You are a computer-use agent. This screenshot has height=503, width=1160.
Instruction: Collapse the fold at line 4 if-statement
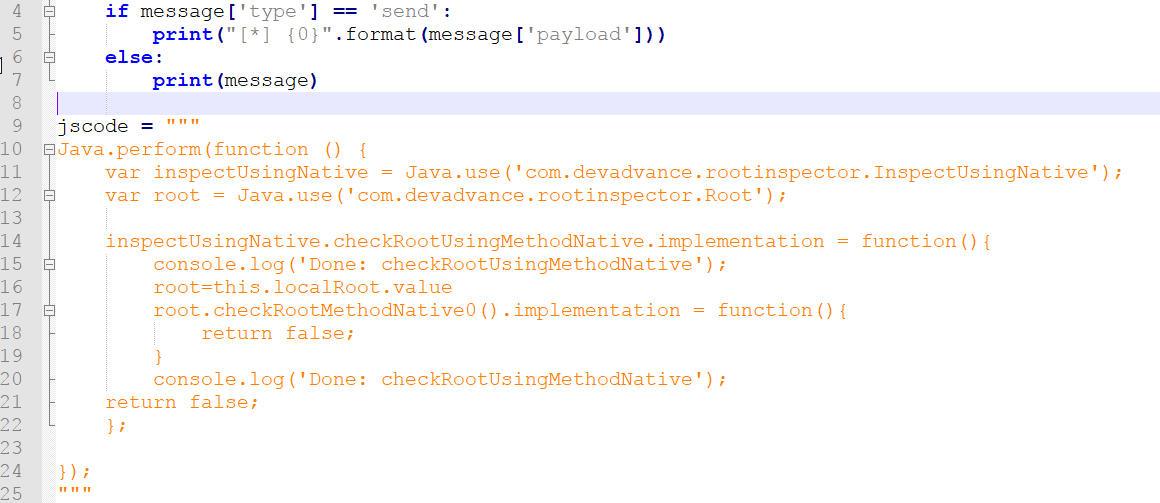point(48,12)
